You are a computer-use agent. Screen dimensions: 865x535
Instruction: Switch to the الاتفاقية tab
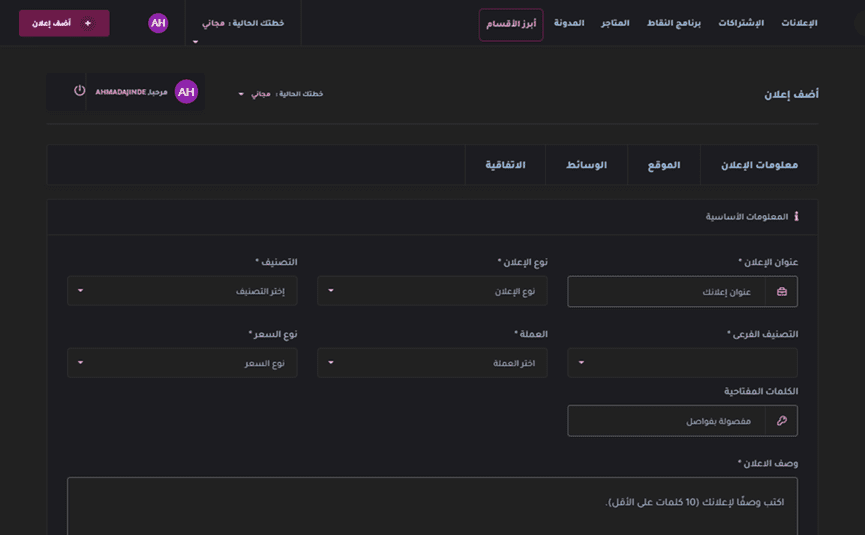(x=505, y=165)
